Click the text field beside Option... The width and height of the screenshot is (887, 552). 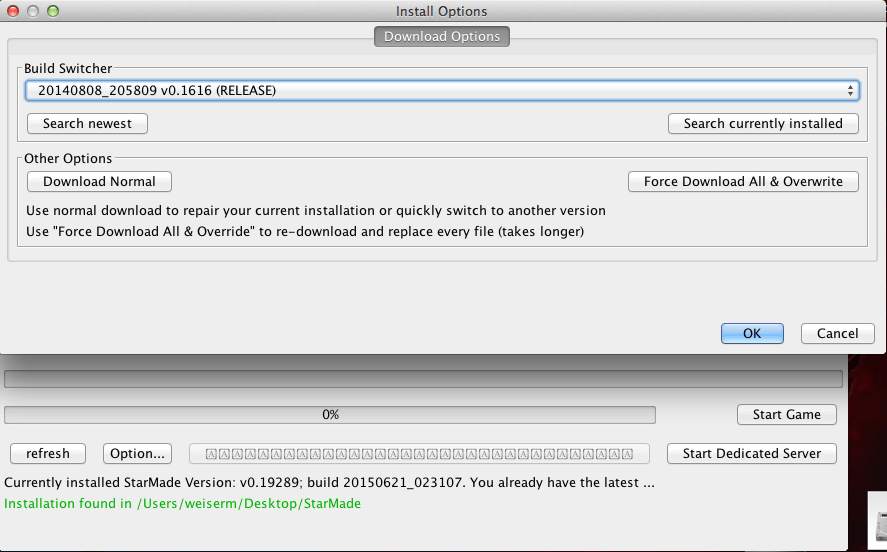click(x=419, y=453)
